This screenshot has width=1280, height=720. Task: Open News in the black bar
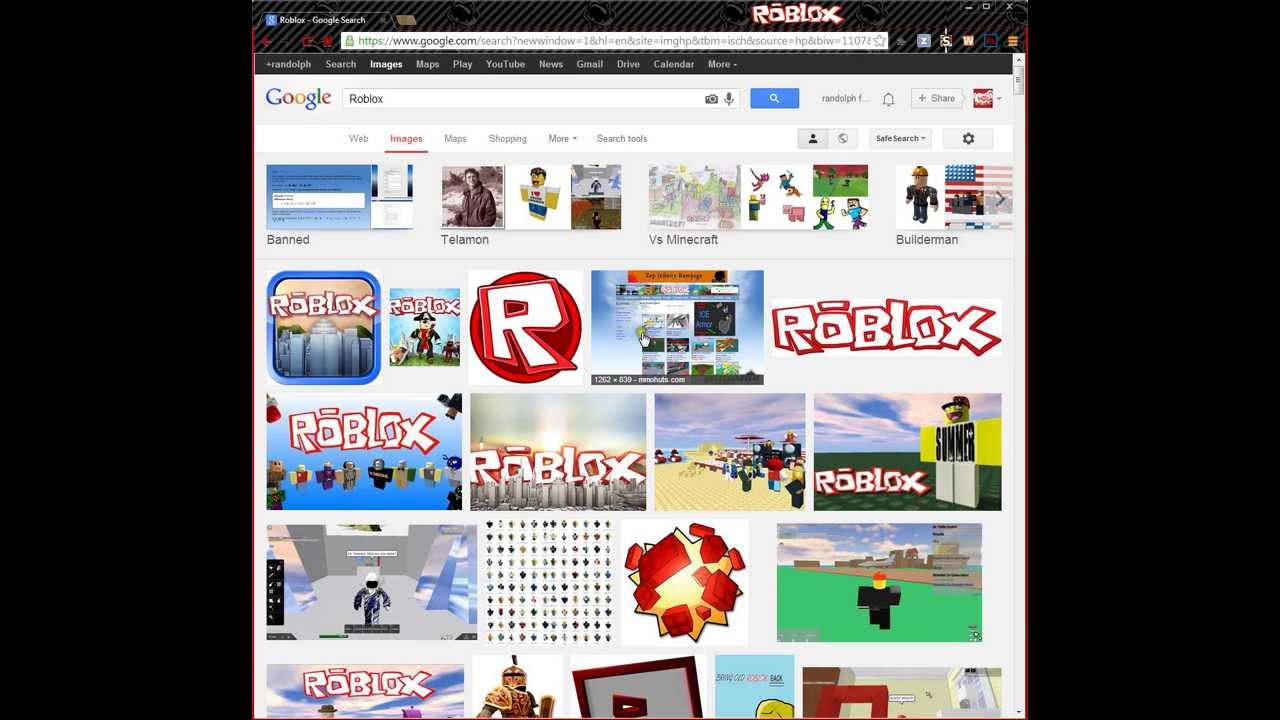pyautogui.click(x=551, y=64)
